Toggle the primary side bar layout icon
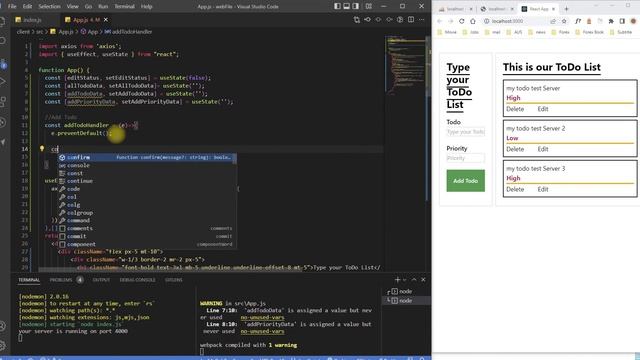 point(337,6)
